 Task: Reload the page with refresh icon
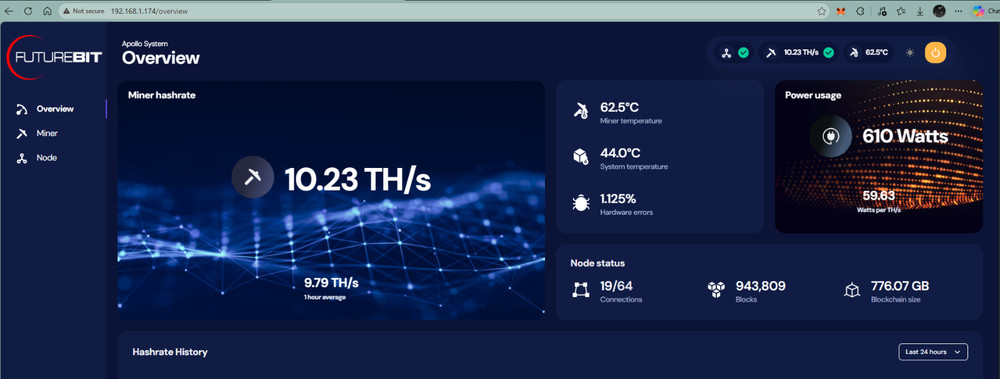click(x=28, y=11)
